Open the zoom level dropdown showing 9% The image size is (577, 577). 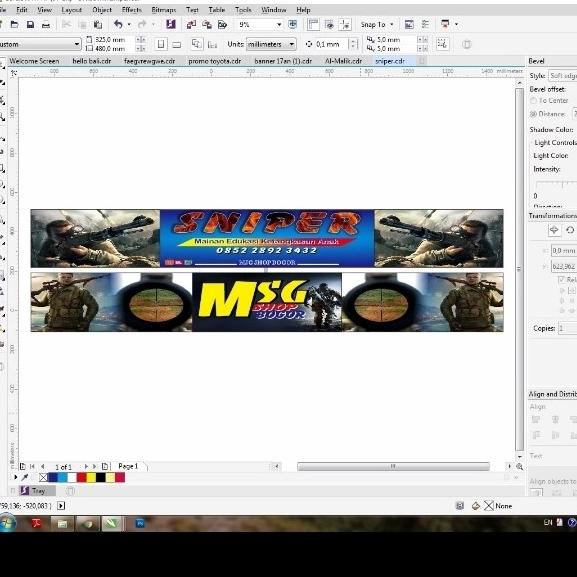coord(279,25)
